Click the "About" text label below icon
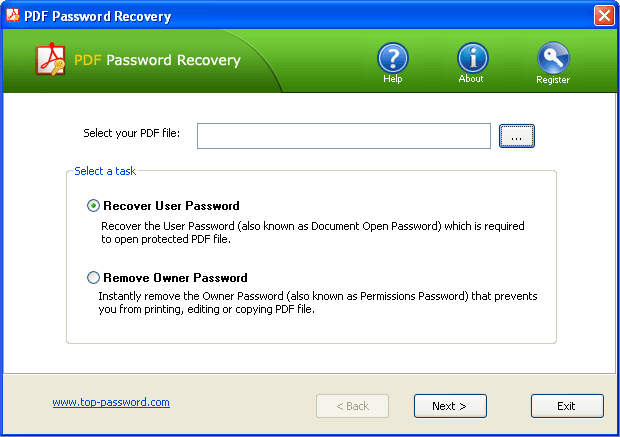This screenshot has width=620, height=437. point(471,79)
